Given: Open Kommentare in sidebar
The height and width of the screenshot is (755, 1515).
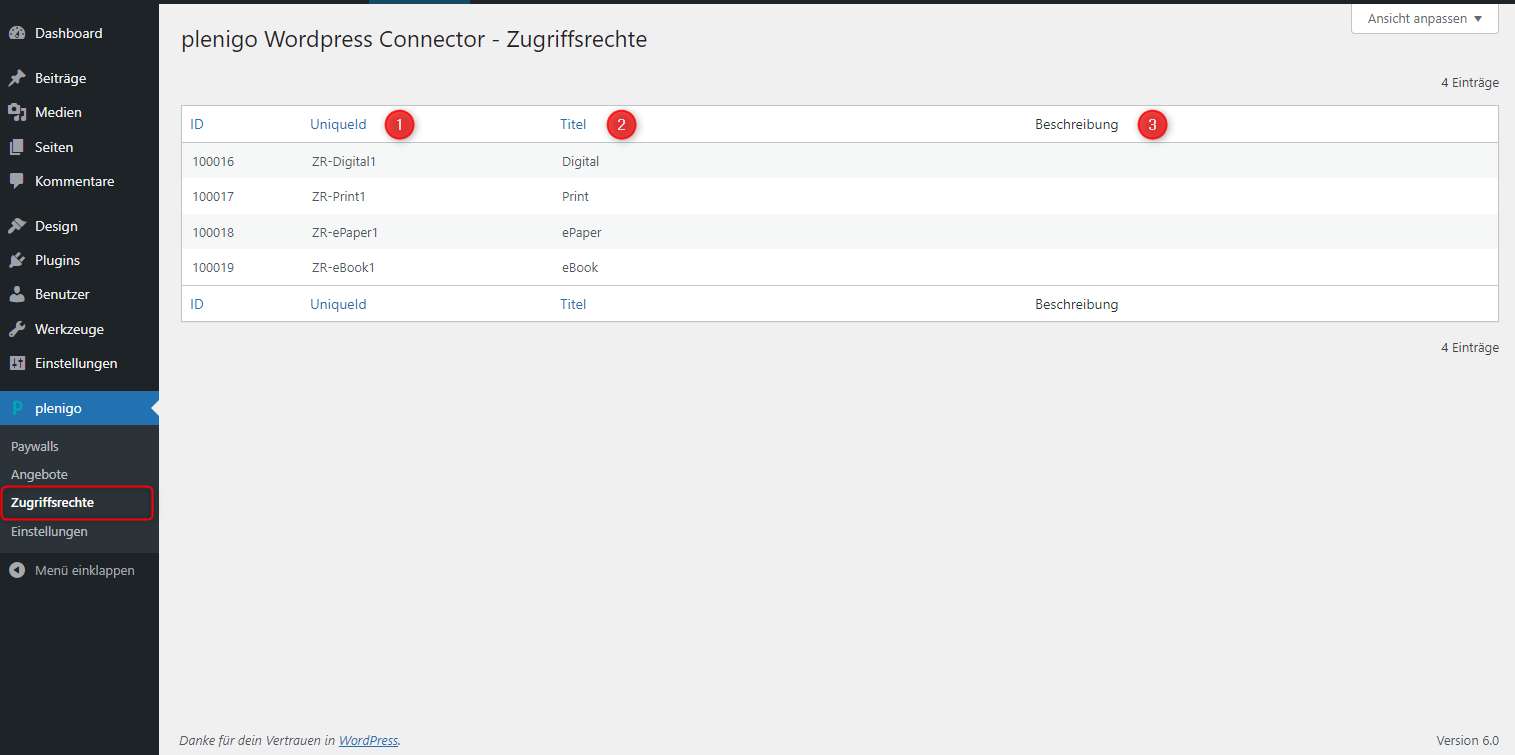Looking at the screenshot, I should click(79, 181).
